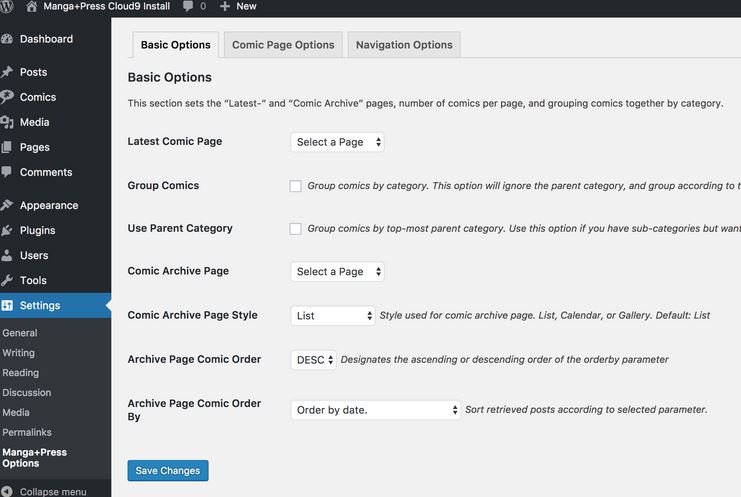The width and height of the screenshot is (741, 497).
Task: Open the Order by date dropdown
Action: (x=376, y=410)
